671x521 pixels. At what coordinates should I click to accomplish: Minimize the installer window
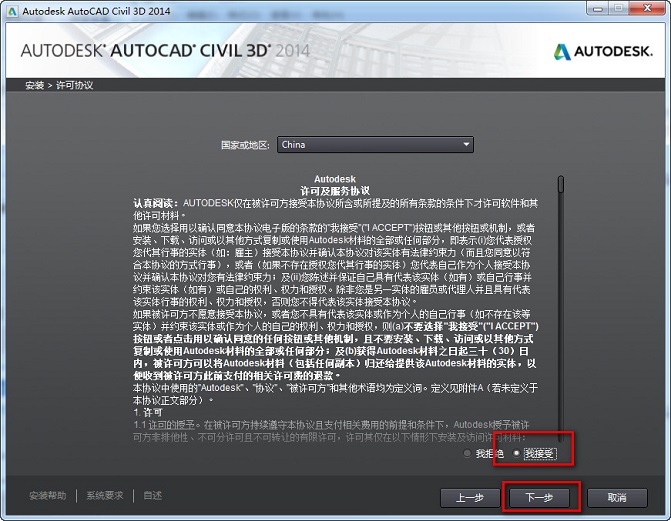(598, 8)
